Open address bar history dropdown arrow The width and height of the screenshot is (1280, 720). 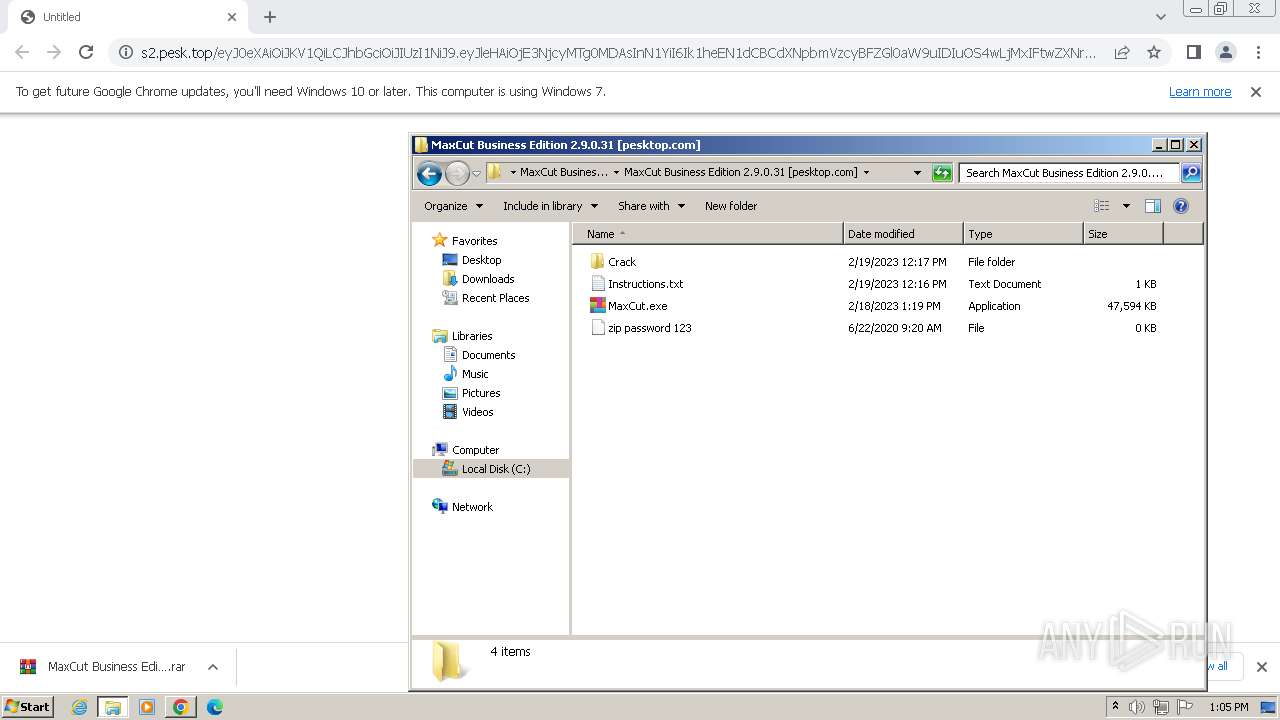click(x=917, y=173)
